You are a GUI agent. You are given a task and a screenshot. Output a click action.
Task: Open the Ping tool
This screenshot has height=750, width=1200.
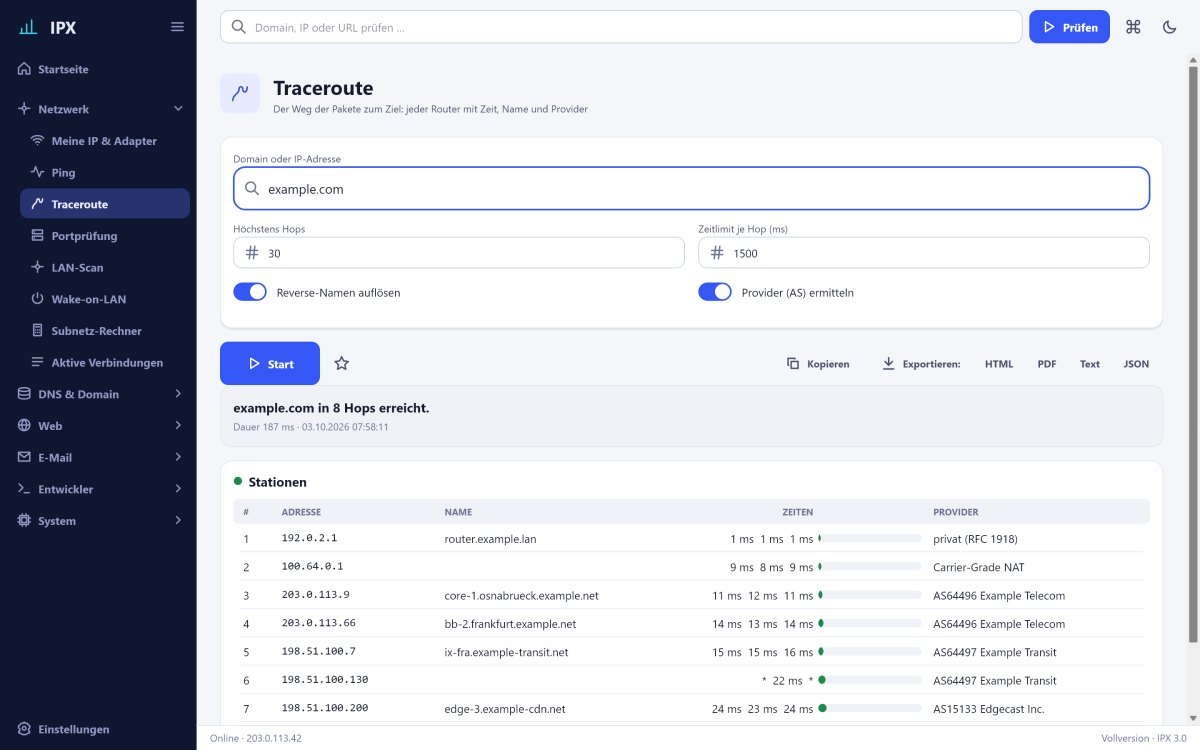[x=105, y=173]
